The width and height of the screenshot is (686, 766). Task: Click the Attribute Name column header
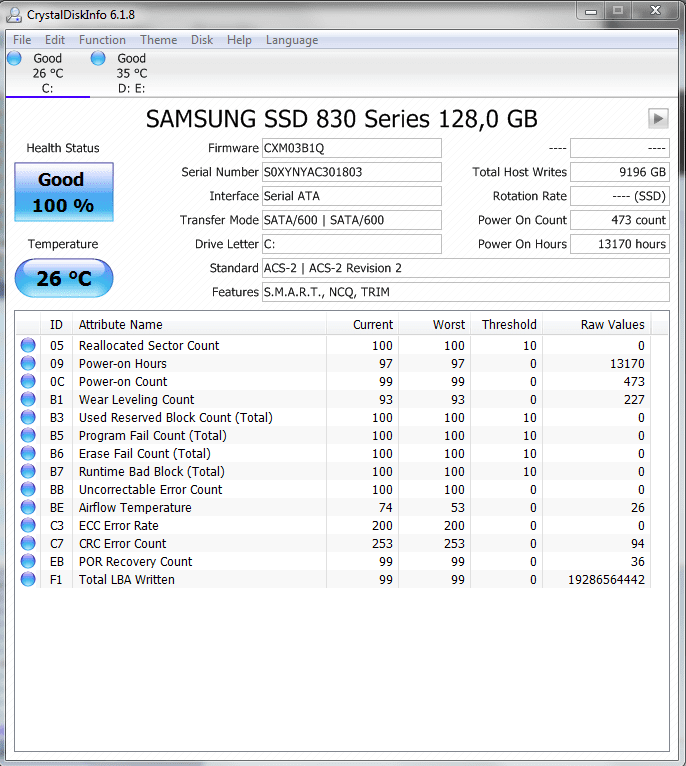point(199,324)
